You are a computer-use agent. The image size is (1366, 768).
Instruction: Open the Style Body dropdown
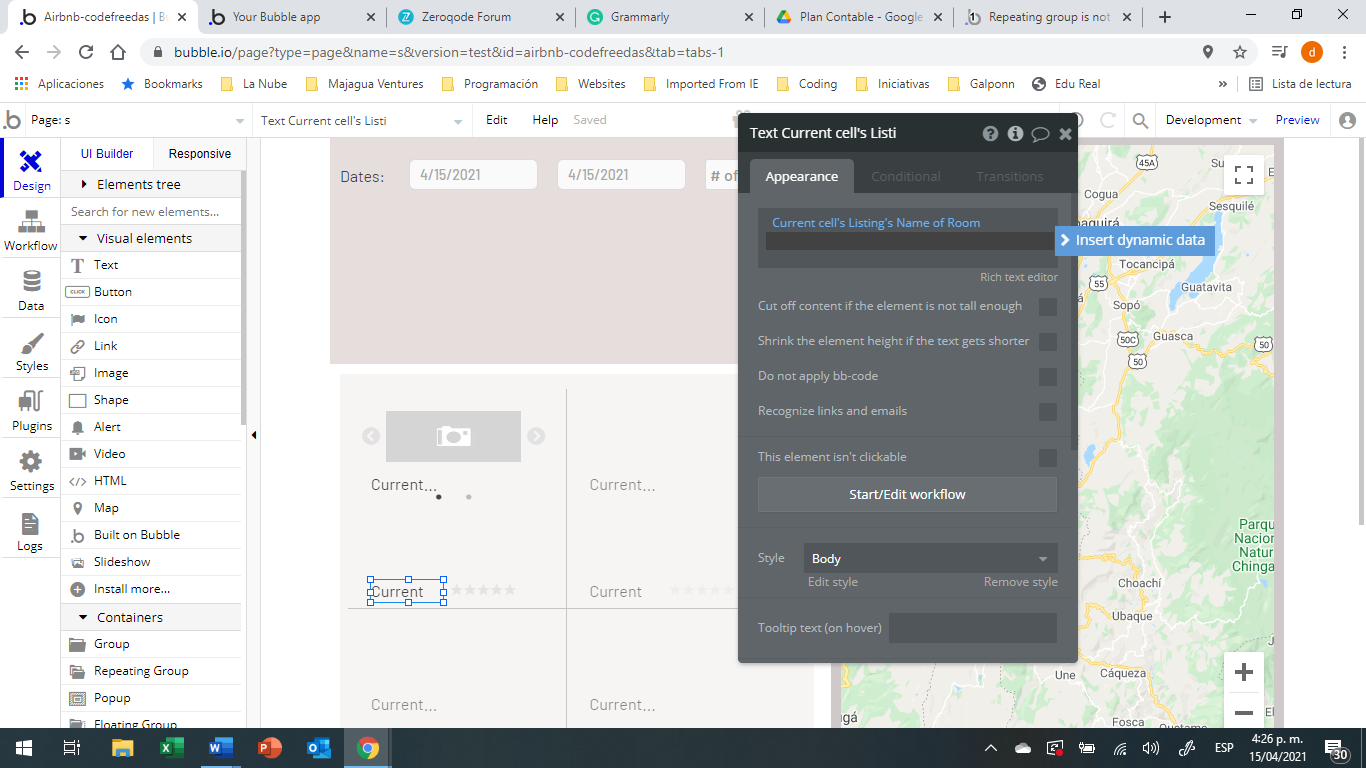(x=930, y=559)
